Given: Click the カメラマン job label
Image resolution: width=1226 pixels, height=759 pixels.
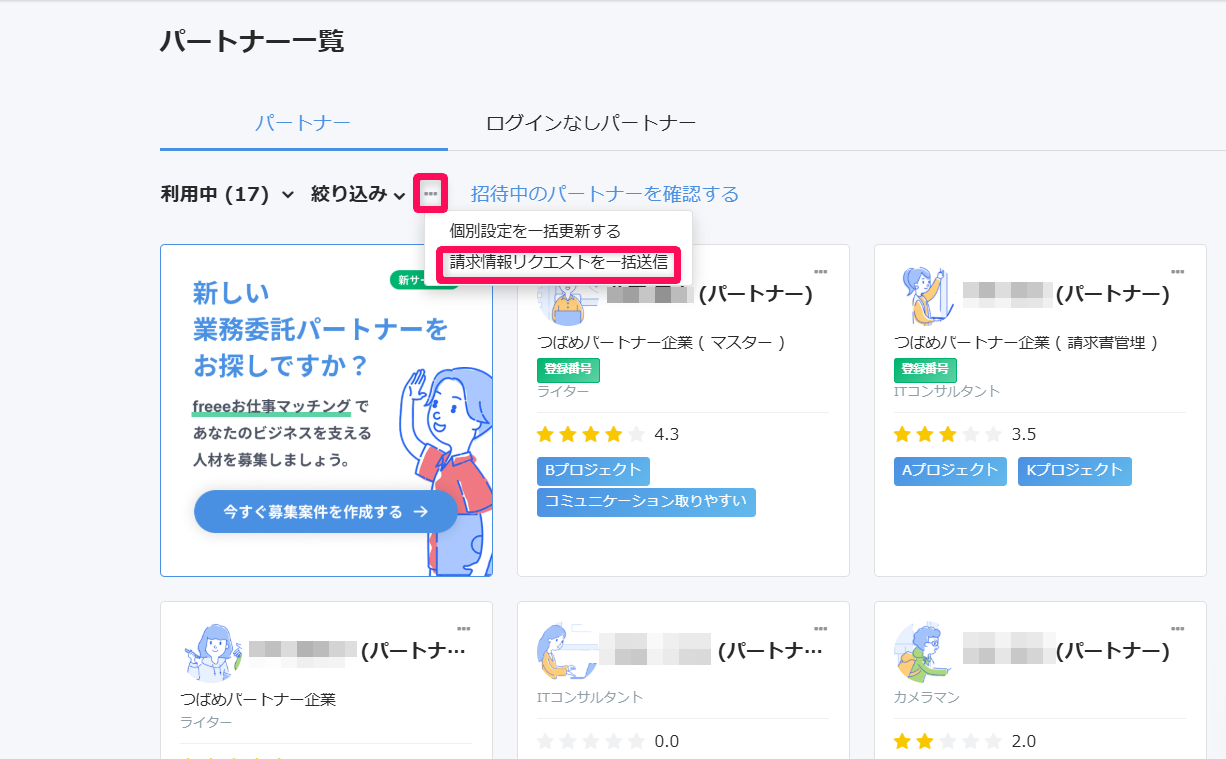Looking at the screenshot, I should click(x=927, y=697).
